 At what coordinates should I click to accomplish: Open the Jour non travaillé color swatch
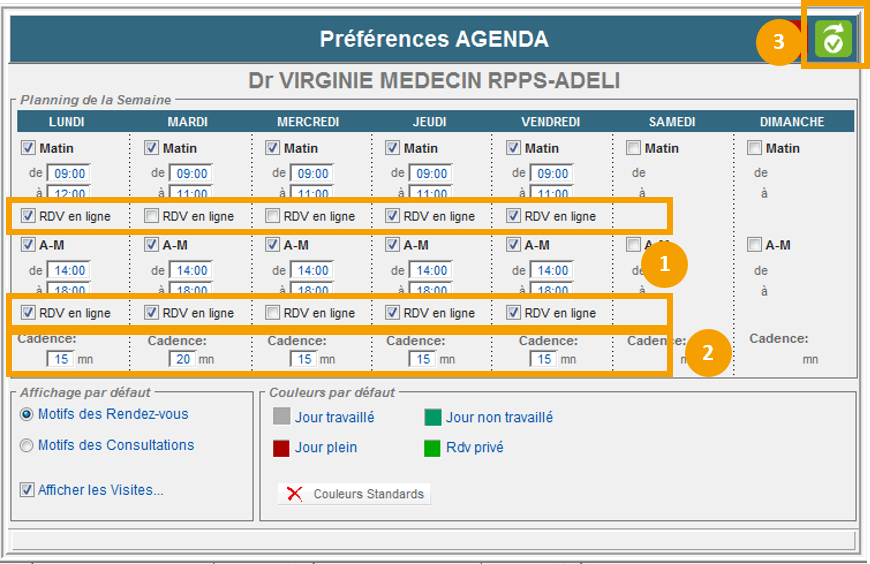(x=432, y=417)
